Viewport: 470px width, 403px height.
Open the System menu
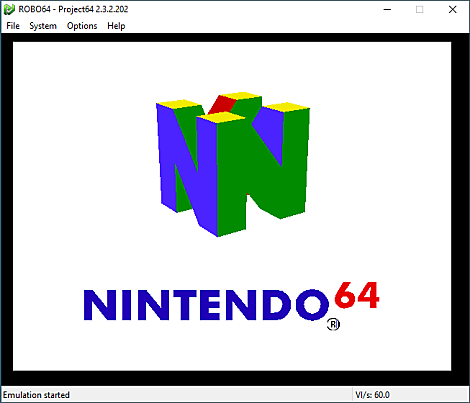coord(43,26)
